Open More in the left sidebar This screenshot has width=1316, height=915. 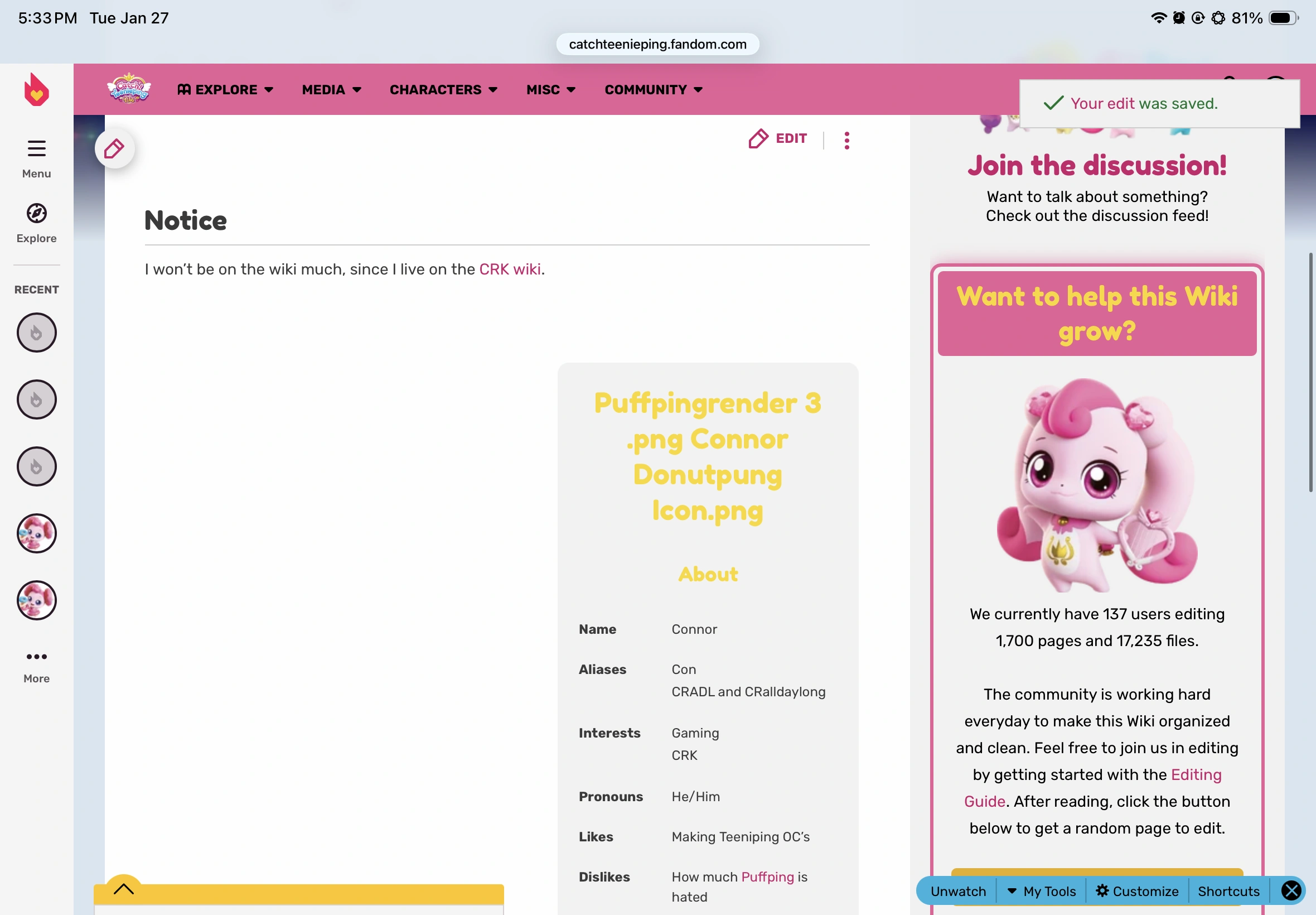(36, 665)
